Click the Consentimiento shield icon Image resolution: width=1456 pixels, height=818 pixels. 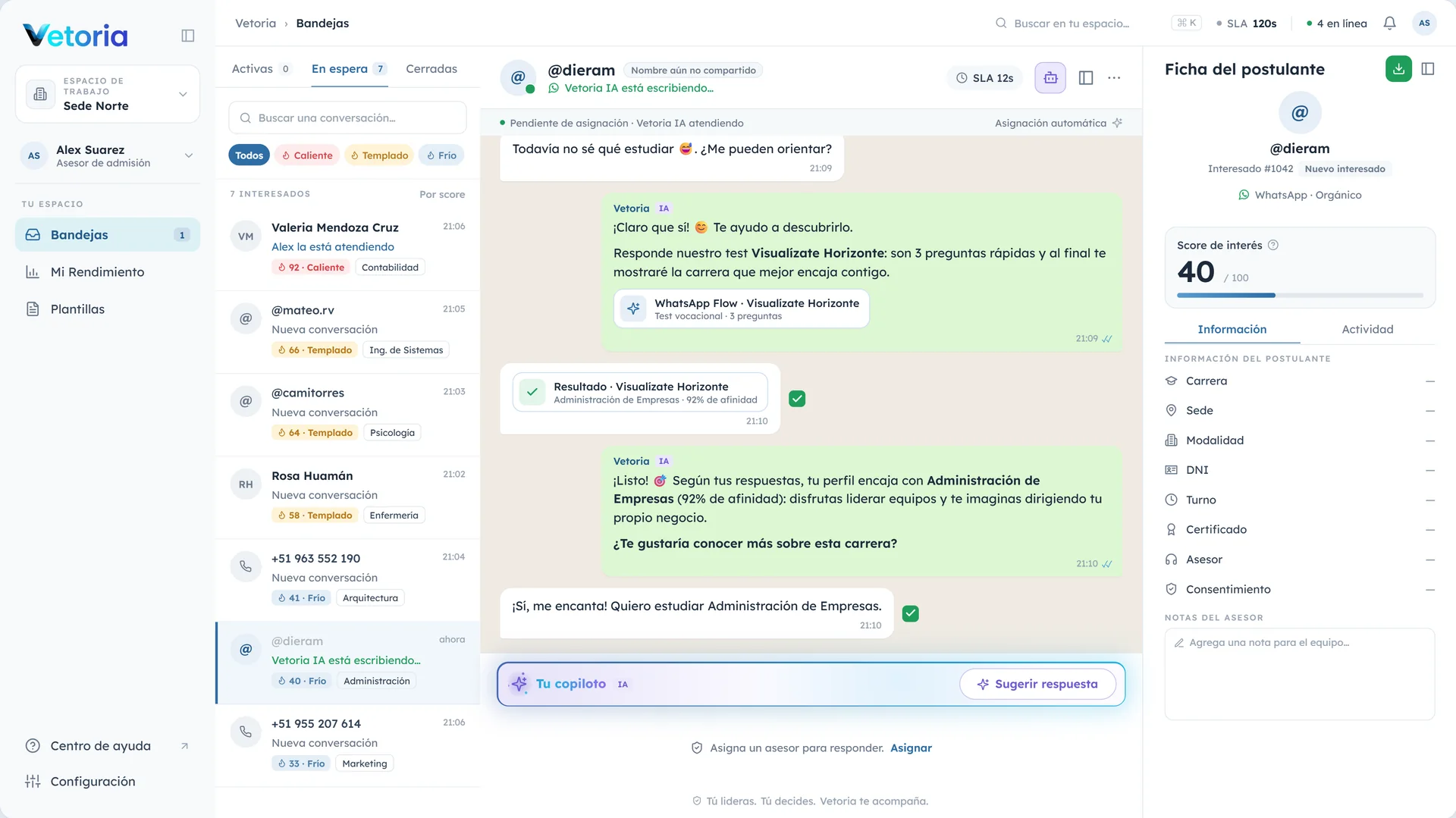[1171, 589]
